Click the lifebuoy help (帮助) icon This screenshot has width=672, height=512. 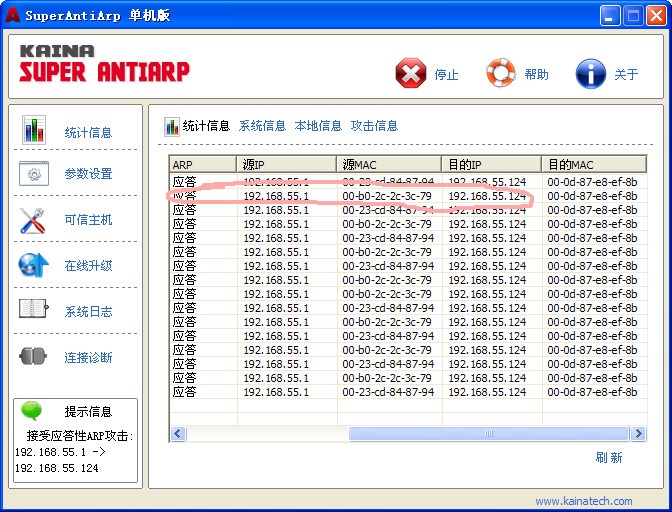tap(501, 73)
